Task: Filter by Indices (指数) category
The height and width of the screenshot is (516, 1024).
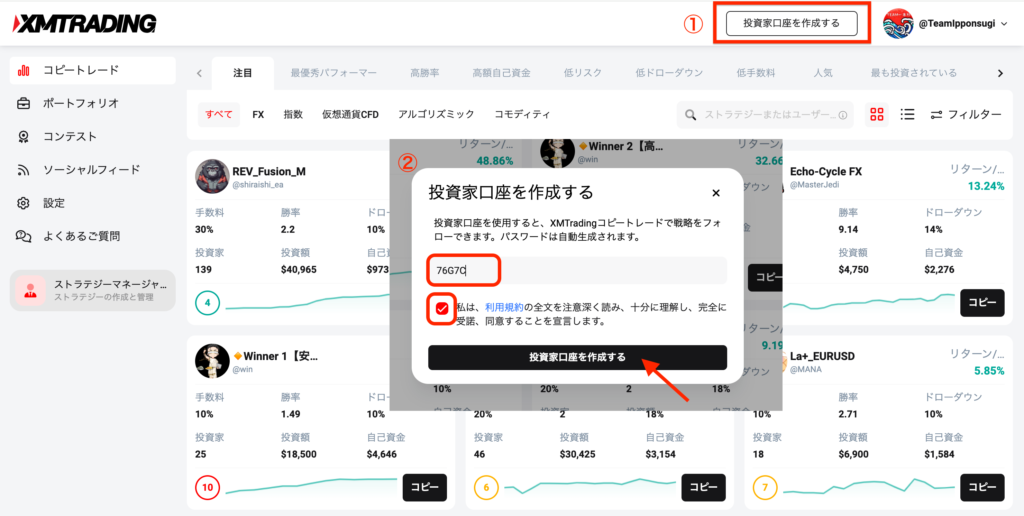Action: click(293, 114)
